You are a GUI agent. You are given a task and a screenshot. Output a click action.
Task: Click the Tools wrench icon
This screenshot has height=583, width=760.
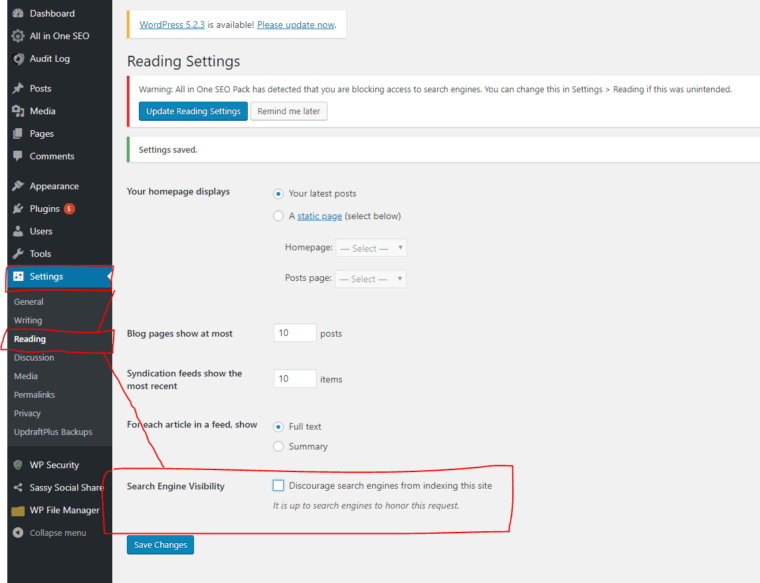(18, 254)
